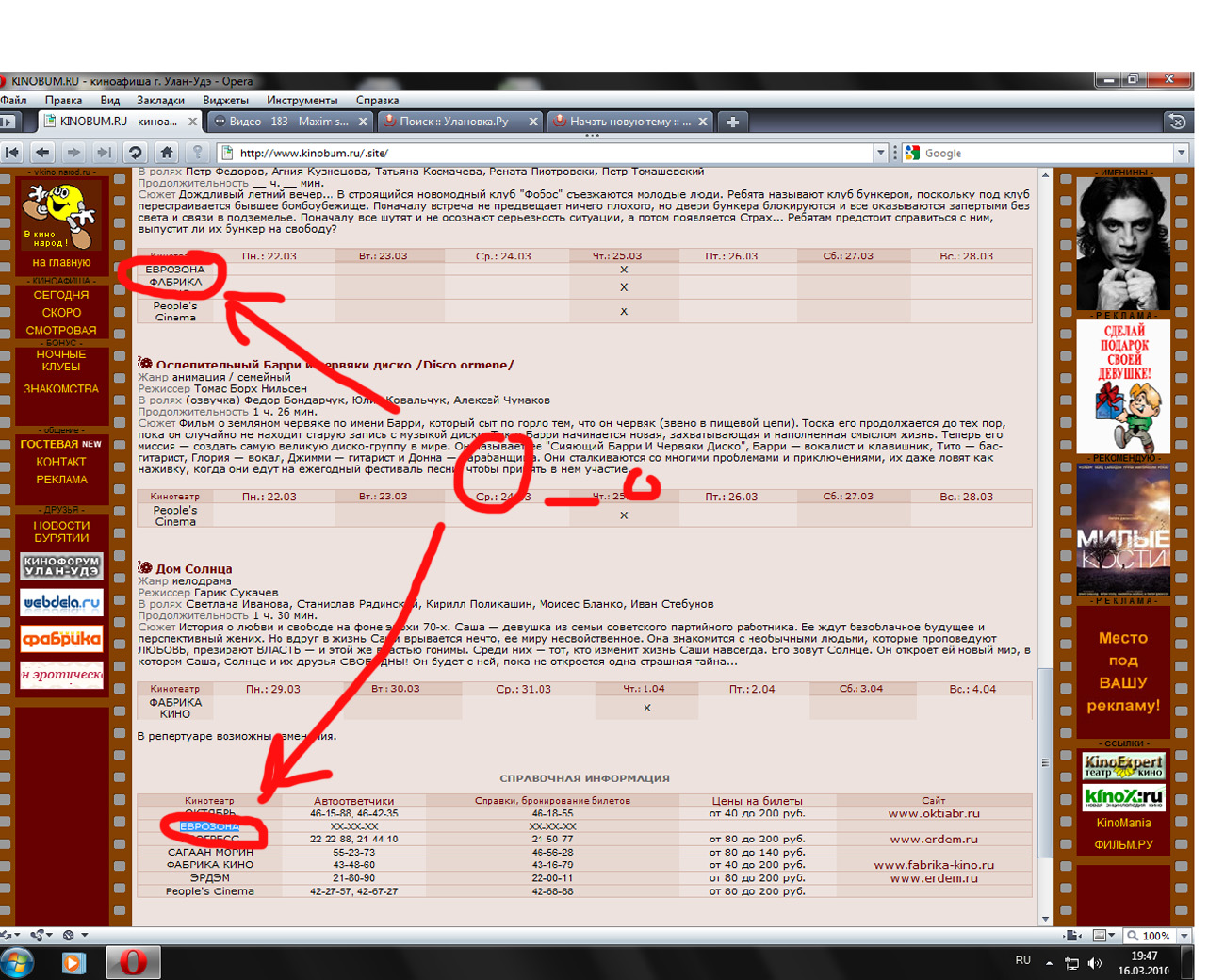Open the Виджеты menu
This screenshot has height=980, width=1225.
pyautogui.click(x=225, y=100)
